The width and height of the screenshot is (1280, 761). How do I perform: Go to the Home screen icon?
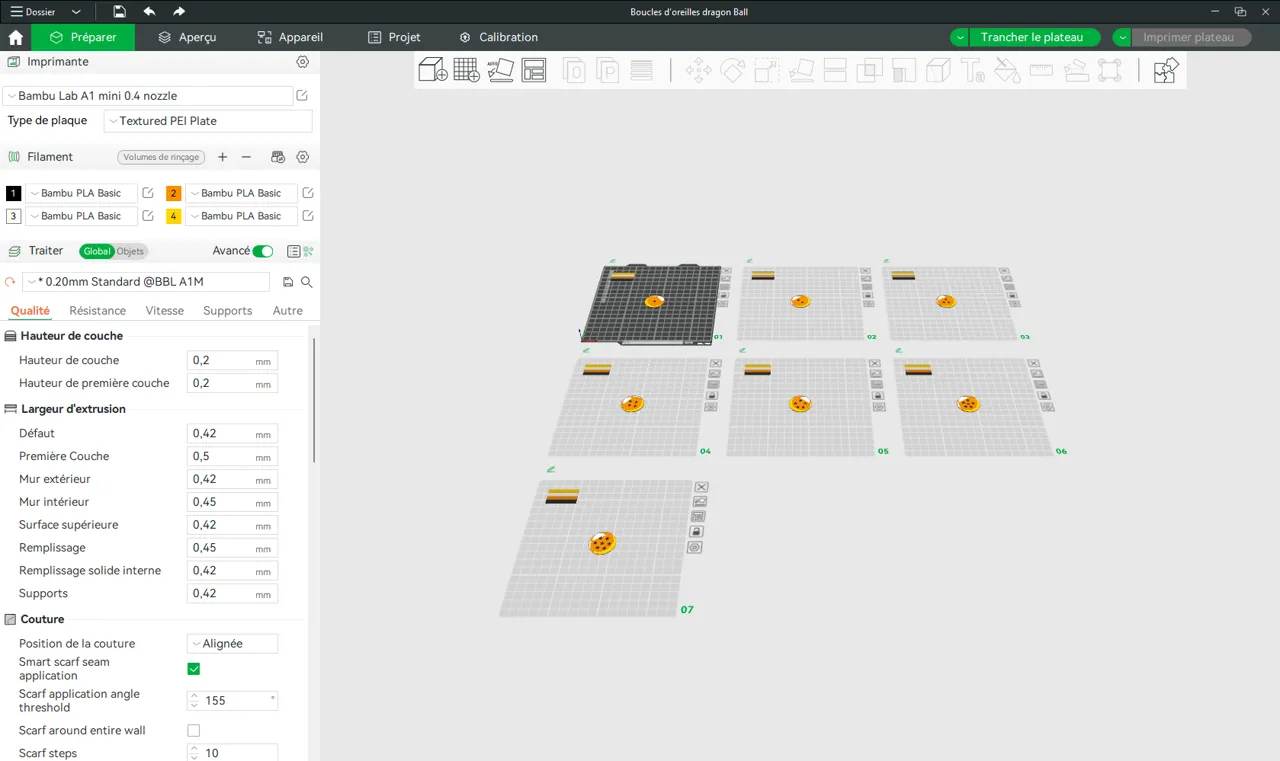[x=16, y=37]
